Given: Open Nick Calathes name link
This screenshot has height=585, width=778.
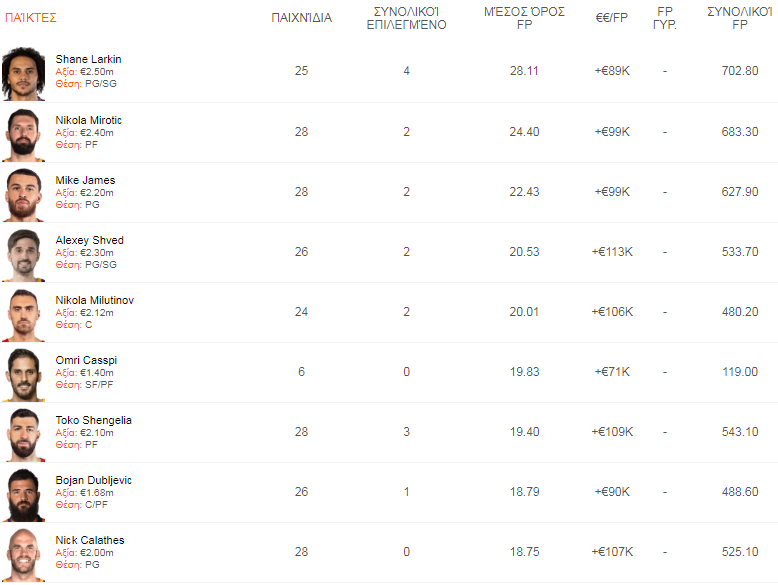Looking at the screenshot, I should point(90,540).
